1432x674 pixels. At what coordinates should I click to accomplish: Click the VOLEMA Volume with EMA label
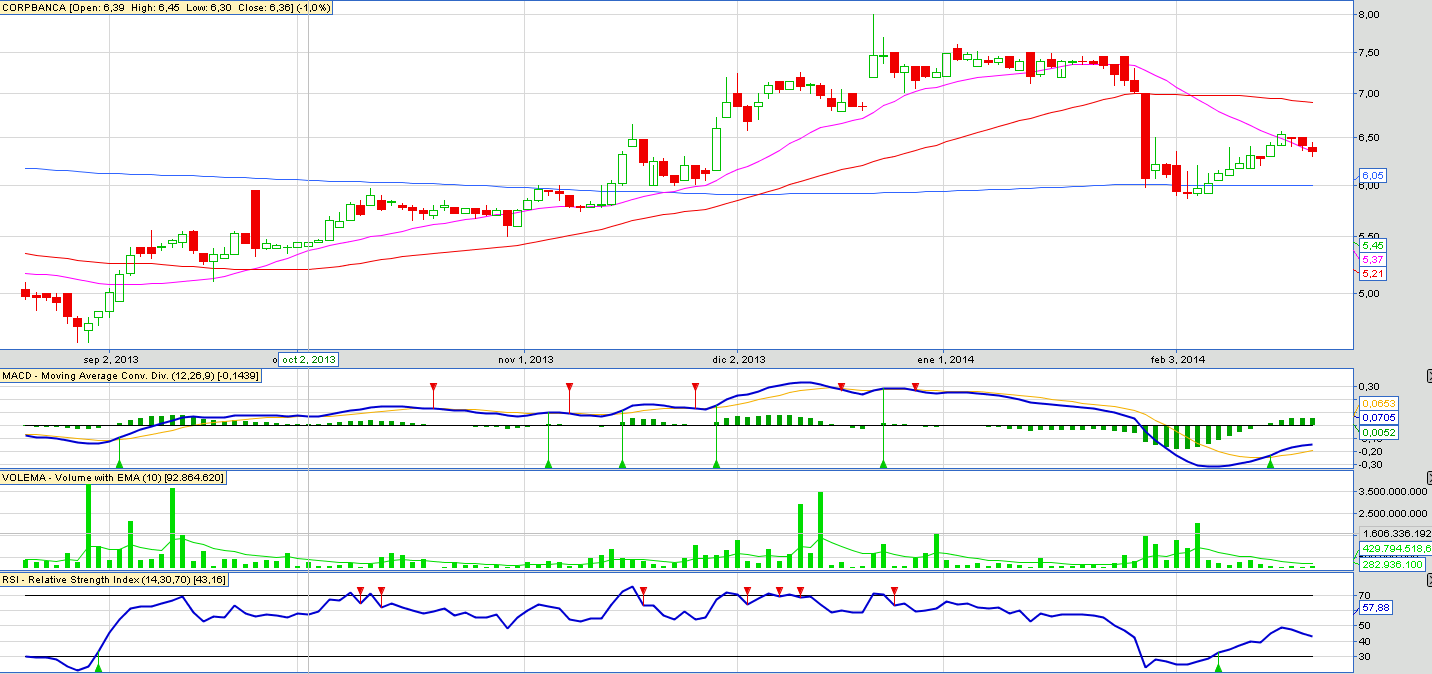click(x=114, y=478)
